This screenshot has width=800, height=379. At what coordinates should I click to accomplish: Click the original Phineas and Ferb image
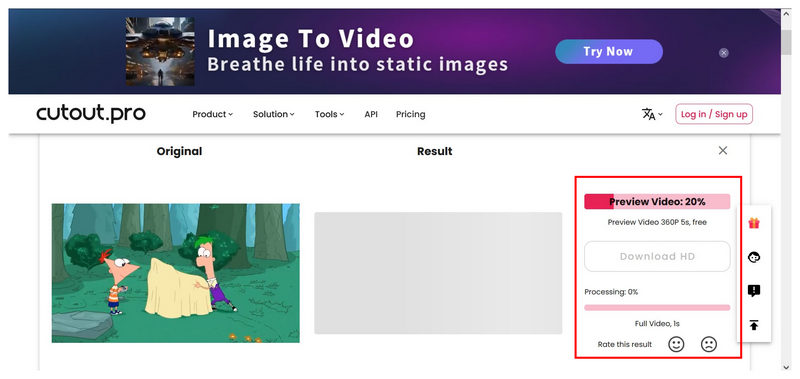click(176, 273)
